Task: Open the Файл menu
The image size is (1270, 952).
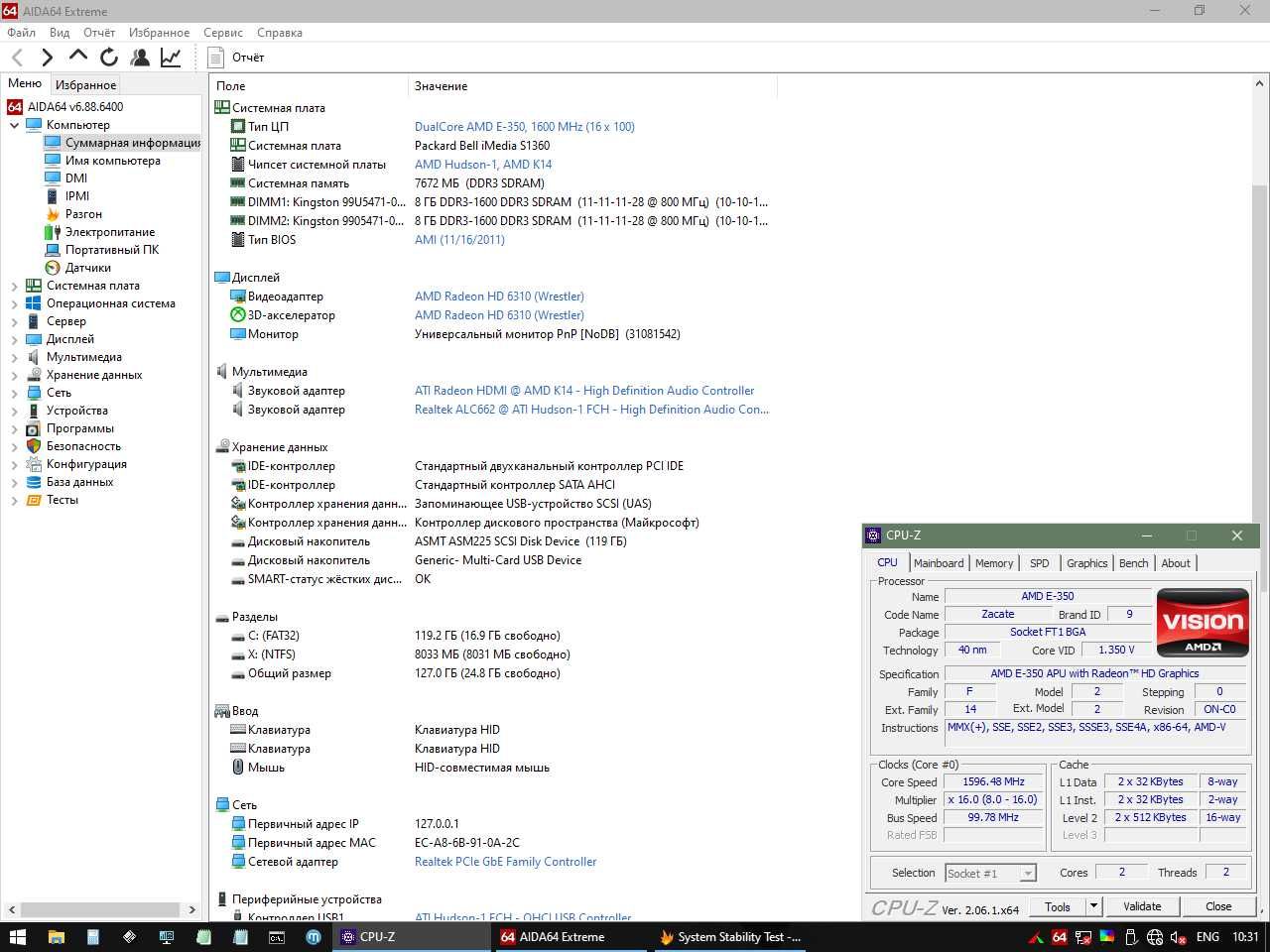Action: pos(21,33)
